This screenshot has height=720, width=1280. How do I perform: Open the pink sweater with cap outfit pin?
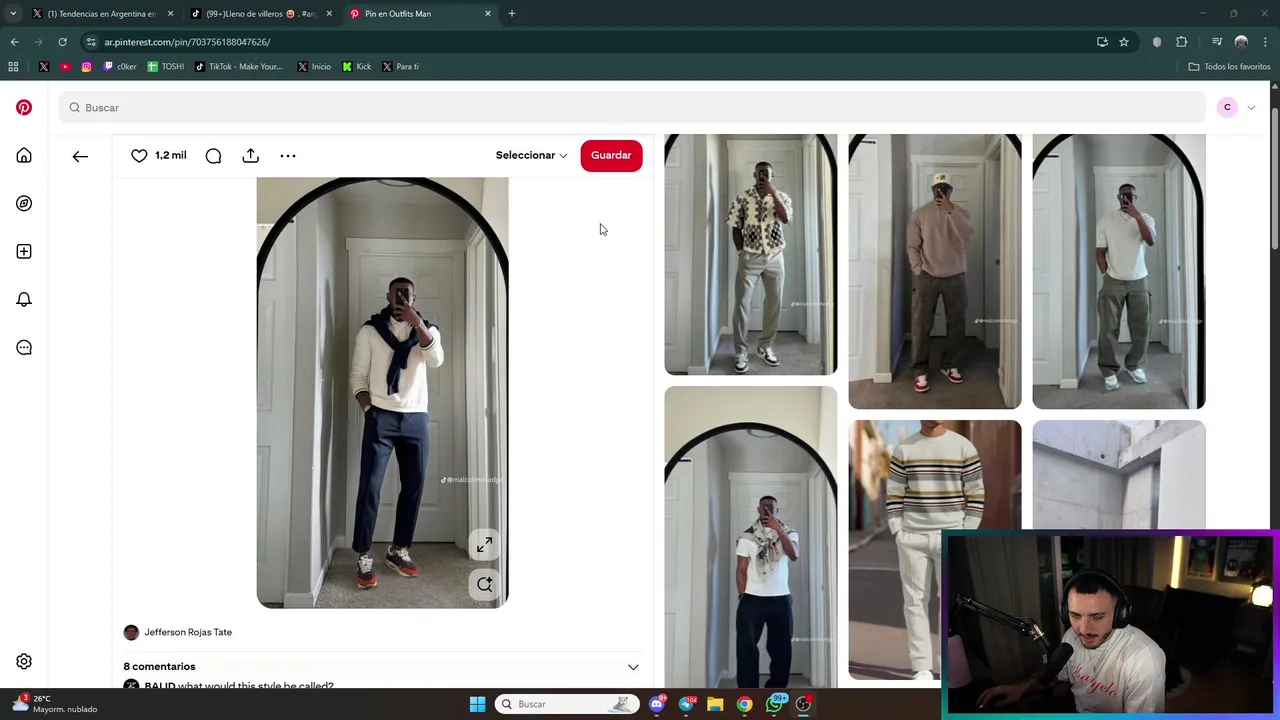[x=935, y=271]
